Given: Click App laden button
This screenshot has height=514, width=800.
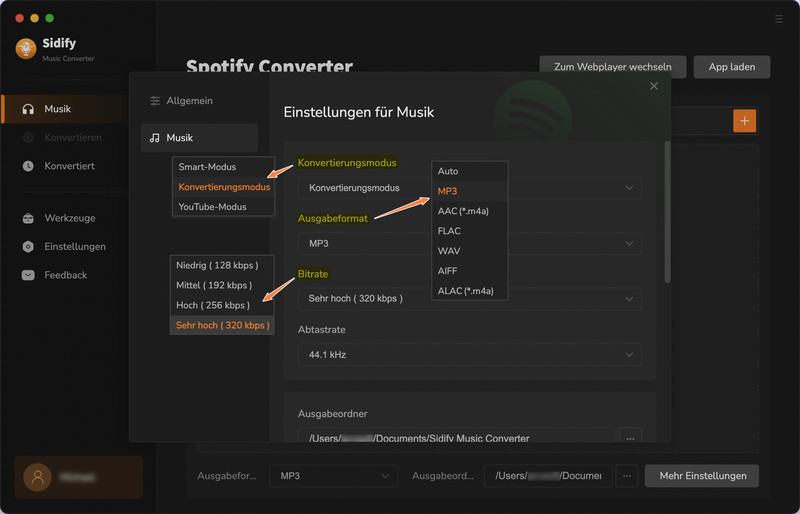Looking at the screenshot, I should click(732, 67).
